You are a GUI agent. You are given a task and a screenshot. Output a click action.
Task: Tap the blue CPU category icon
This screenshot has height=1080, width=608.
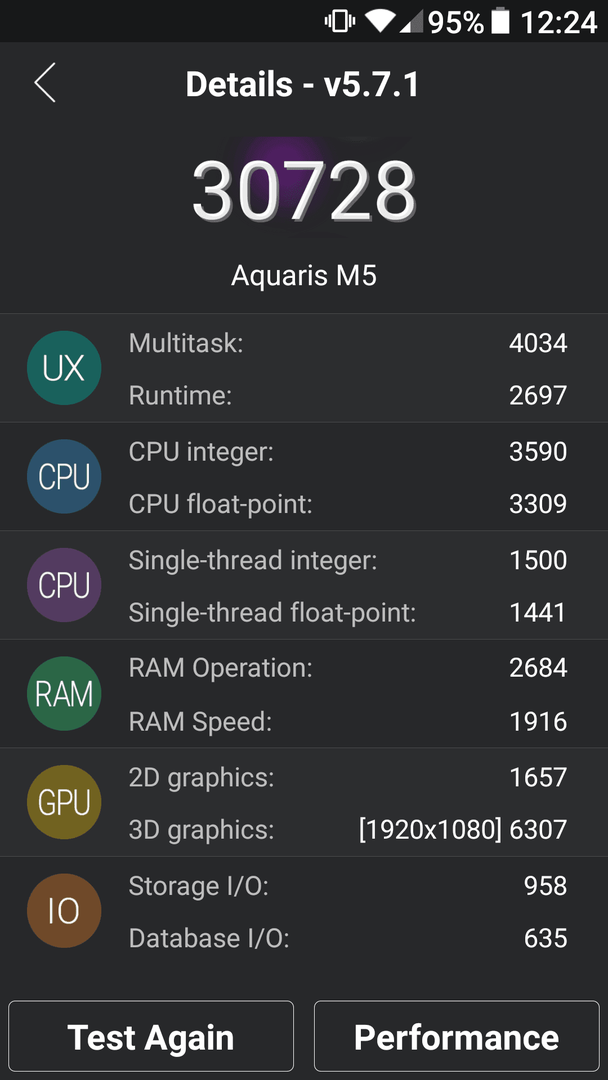(64, 477)
